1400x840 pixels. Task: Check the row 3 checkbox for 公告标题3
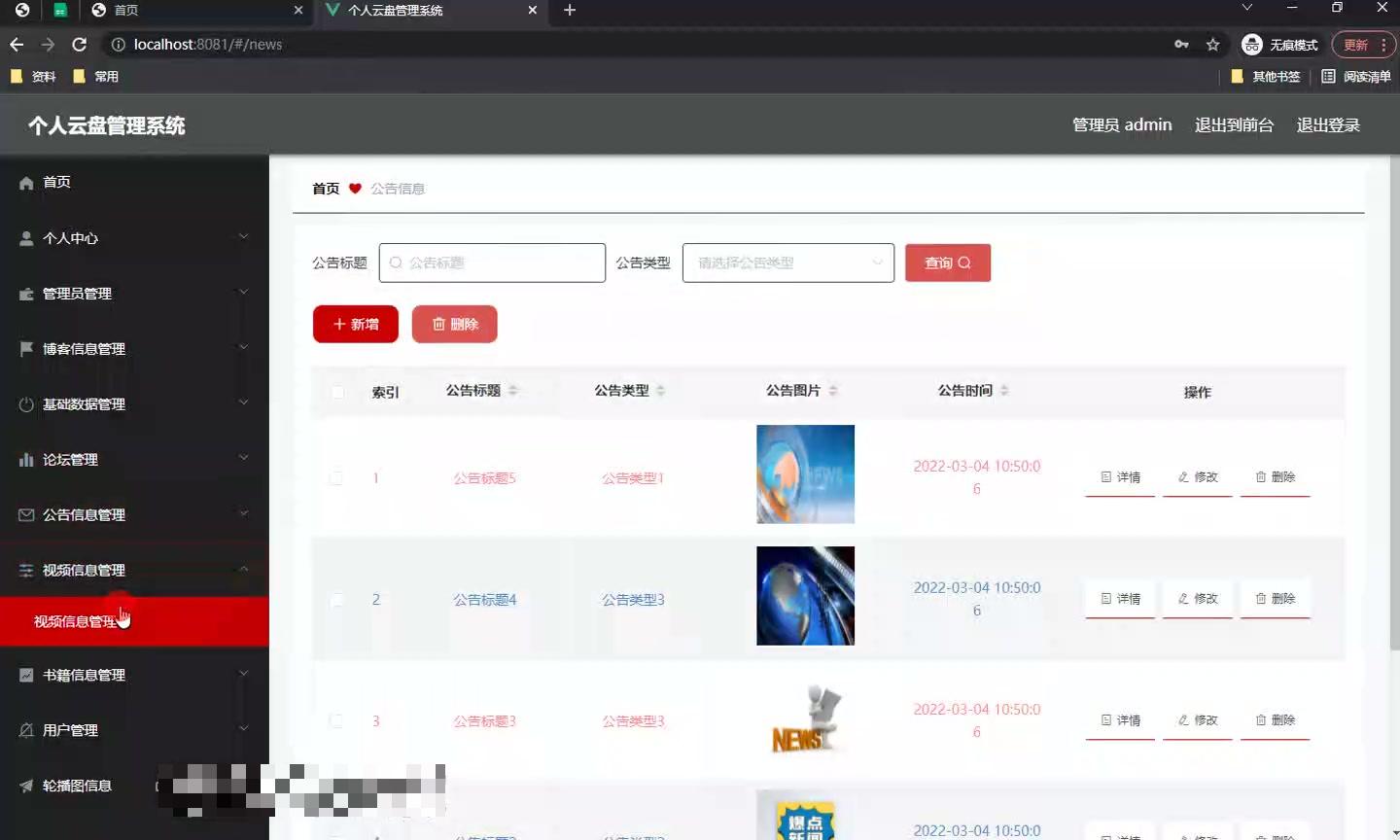(336, 721)
